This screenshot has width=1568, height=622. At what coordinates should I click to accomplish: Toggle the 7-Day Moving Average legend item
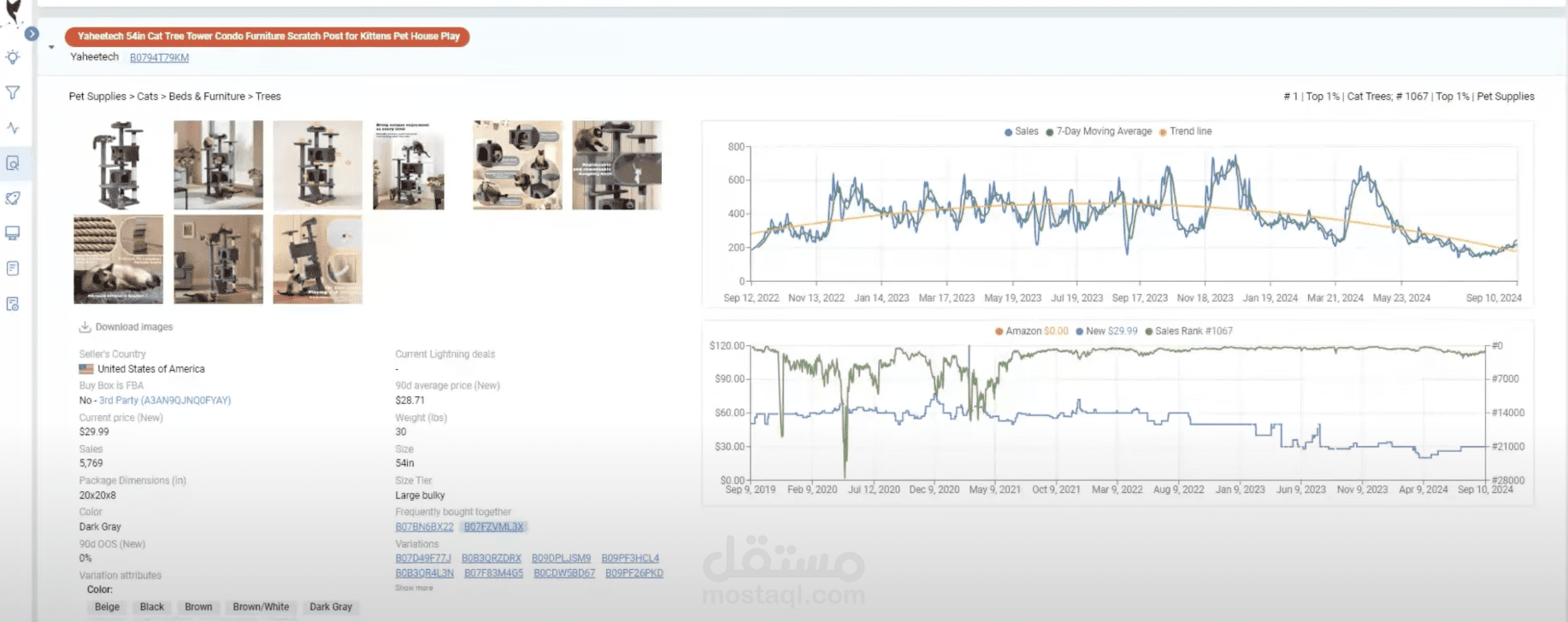[x=1099, y=132]
